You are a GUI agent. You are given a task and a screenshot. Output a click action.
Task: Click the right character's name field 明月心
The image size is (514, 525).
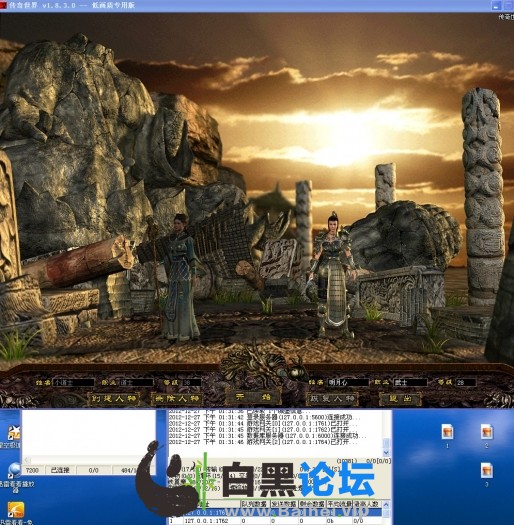pos(347,382)
